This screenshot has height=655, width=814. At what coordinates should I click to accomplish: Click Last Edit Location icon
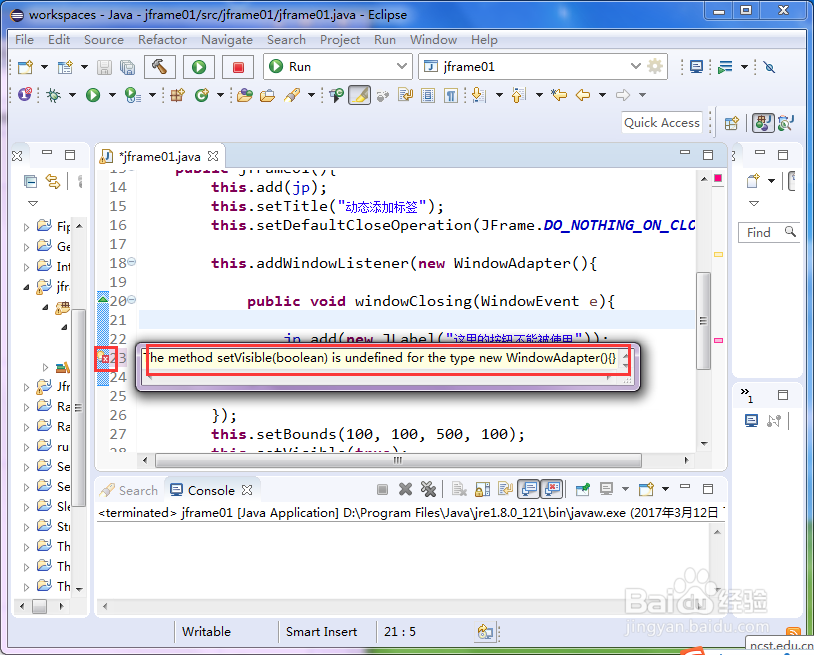tap(559, 95)
